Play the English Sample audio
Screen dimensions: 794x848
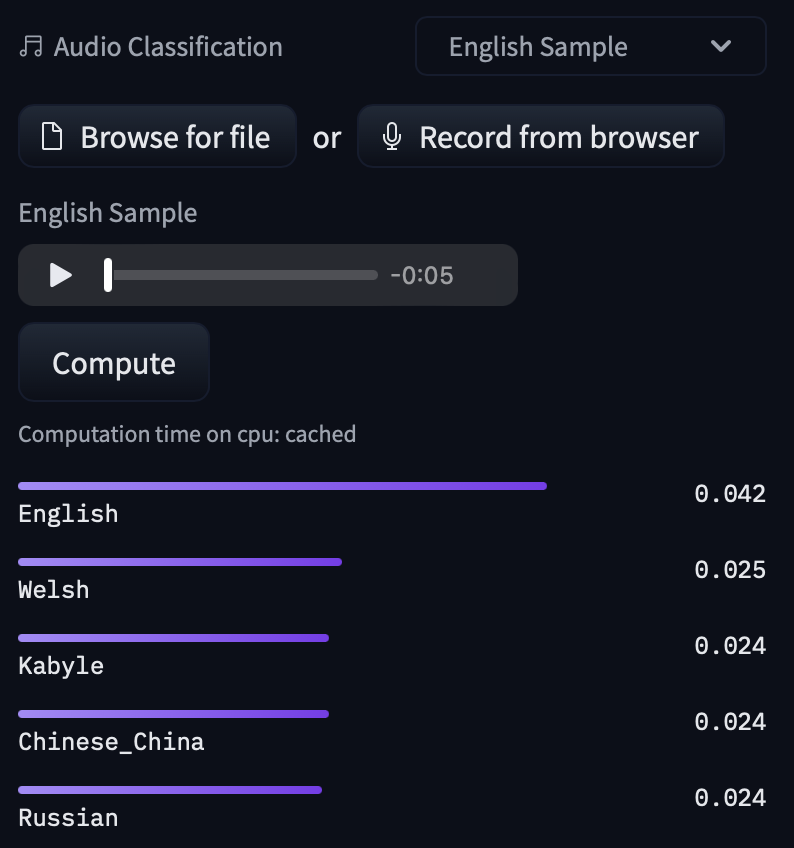61,275
